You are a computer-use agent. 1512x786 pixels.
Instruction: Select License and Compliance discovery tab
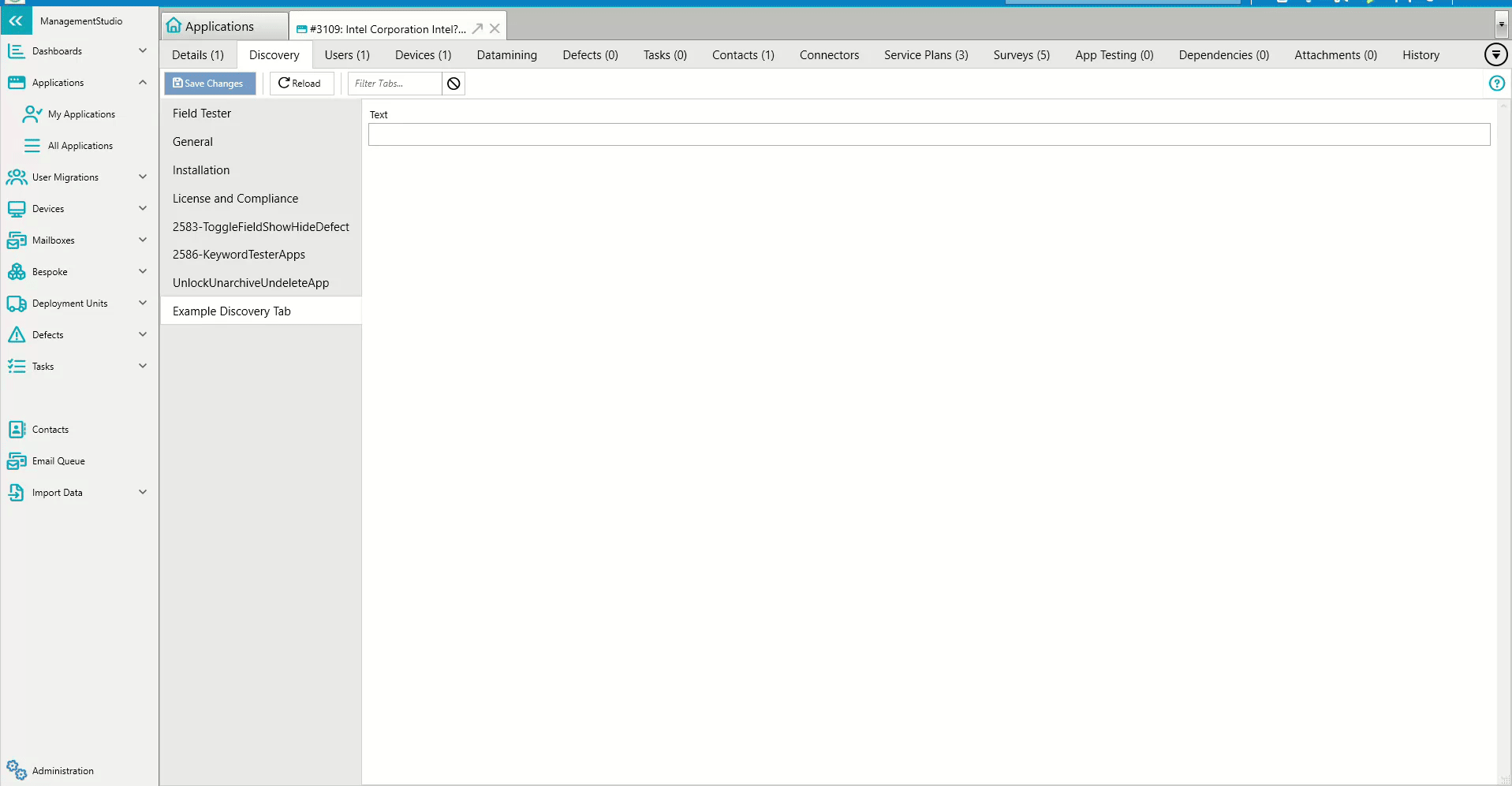click(261, 199)
